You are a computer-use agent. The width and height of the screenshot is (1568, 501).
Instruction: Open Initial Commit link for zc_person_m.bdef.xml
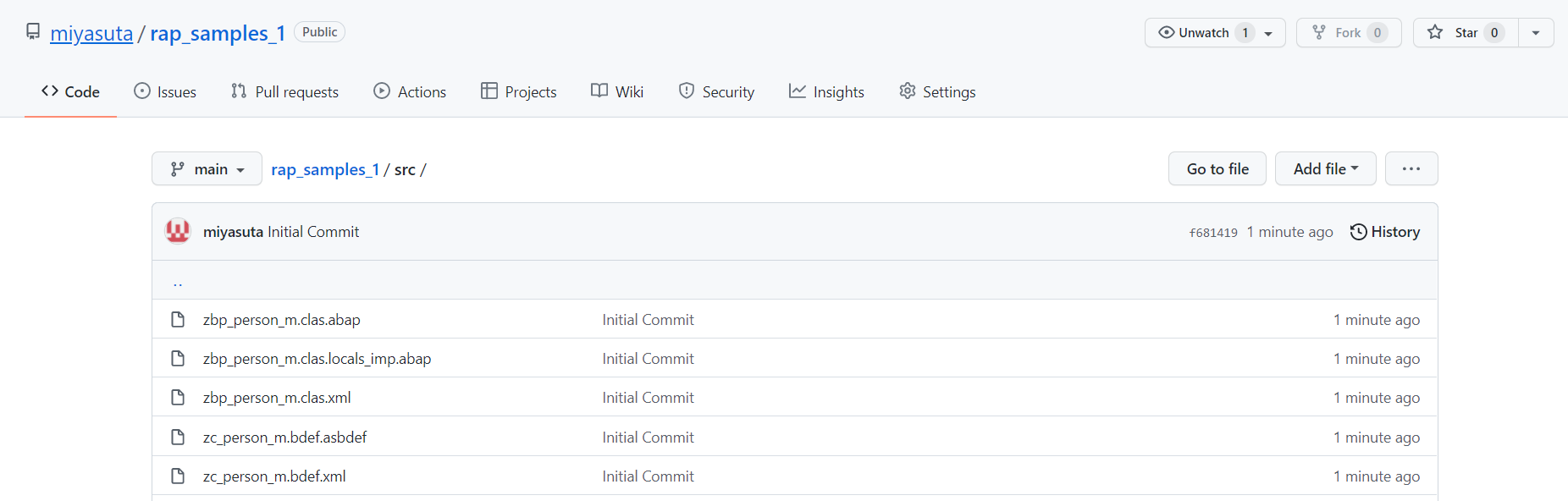click(648, 476)
